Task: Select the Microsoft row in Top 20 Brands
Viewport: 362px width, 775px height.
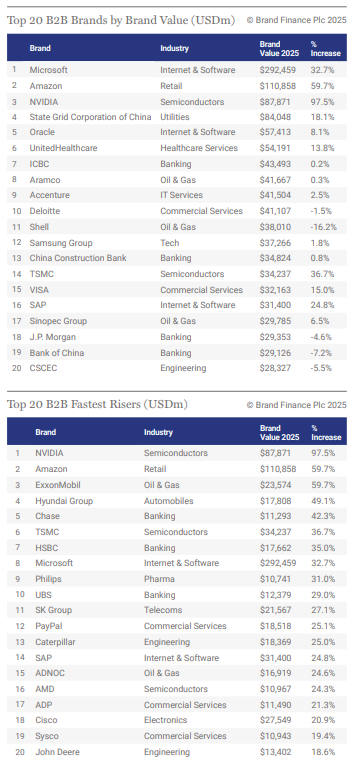Action: tap(177, 70)
